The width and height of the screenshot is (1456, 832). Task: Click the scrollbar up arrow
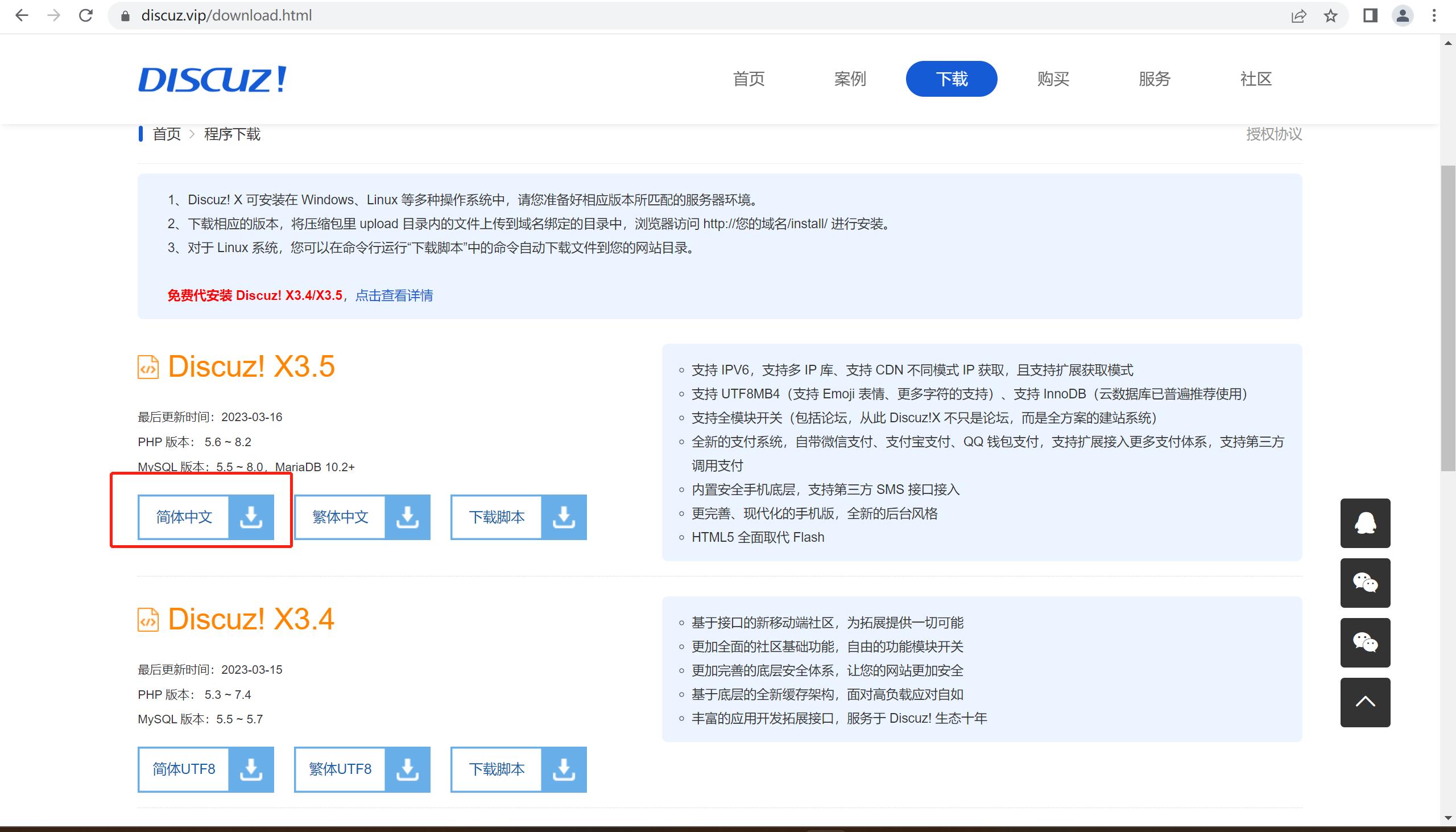[x=1448, y=43]
